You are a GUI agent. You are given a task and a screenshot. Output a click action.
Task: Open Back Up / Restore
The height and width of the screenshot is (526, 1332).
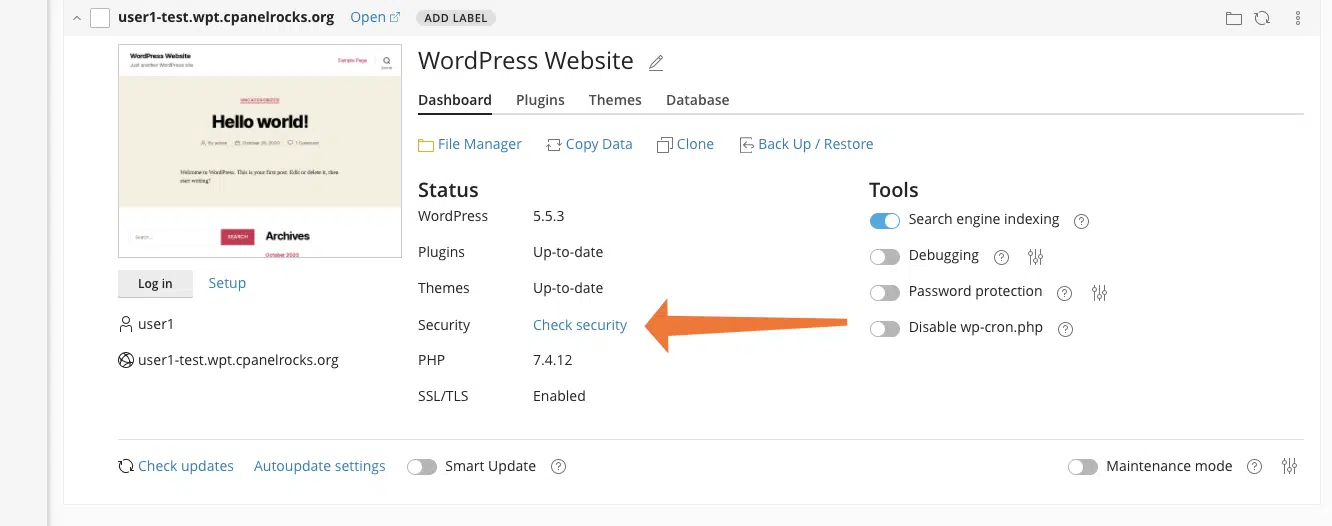pyautogui.click(x=806, y=144)
